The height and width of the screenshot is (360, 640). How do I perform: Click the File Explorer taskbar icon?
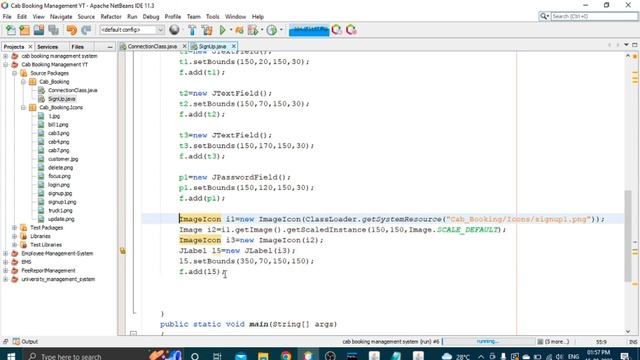(263, 356)
